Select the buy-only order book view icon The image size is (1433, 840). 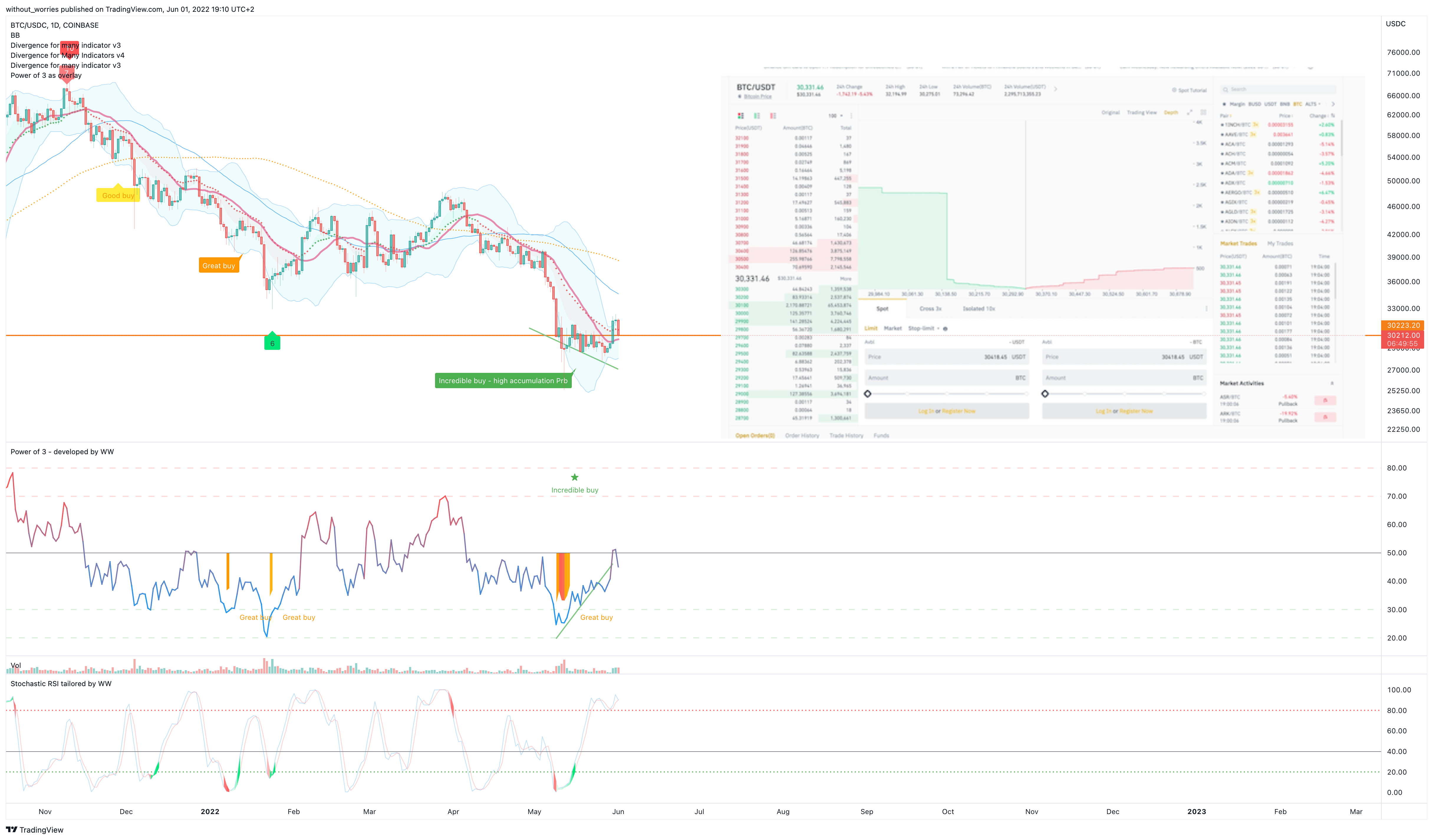pos(757,116)
